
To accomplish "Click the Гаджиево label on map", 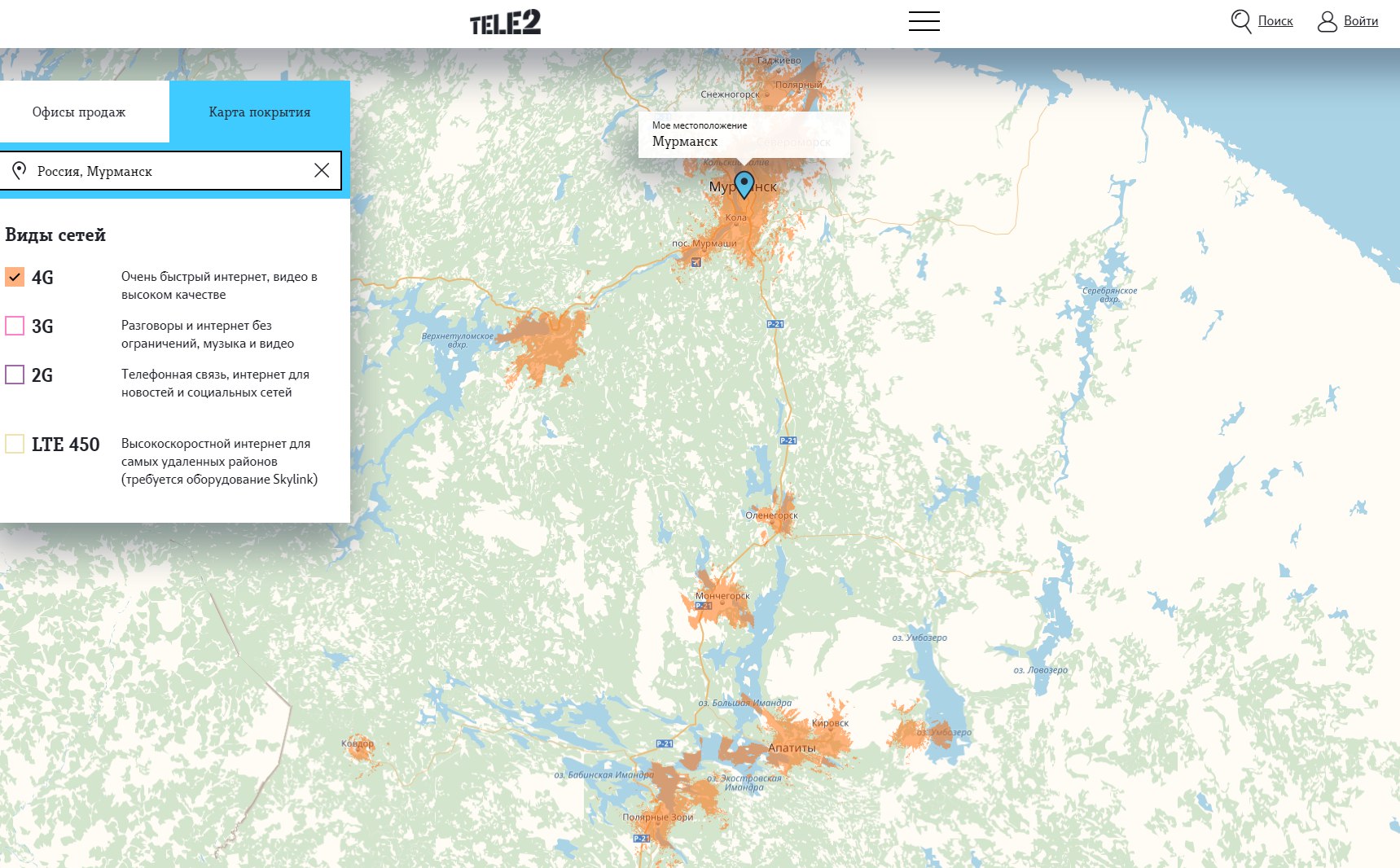I will 779,60.
